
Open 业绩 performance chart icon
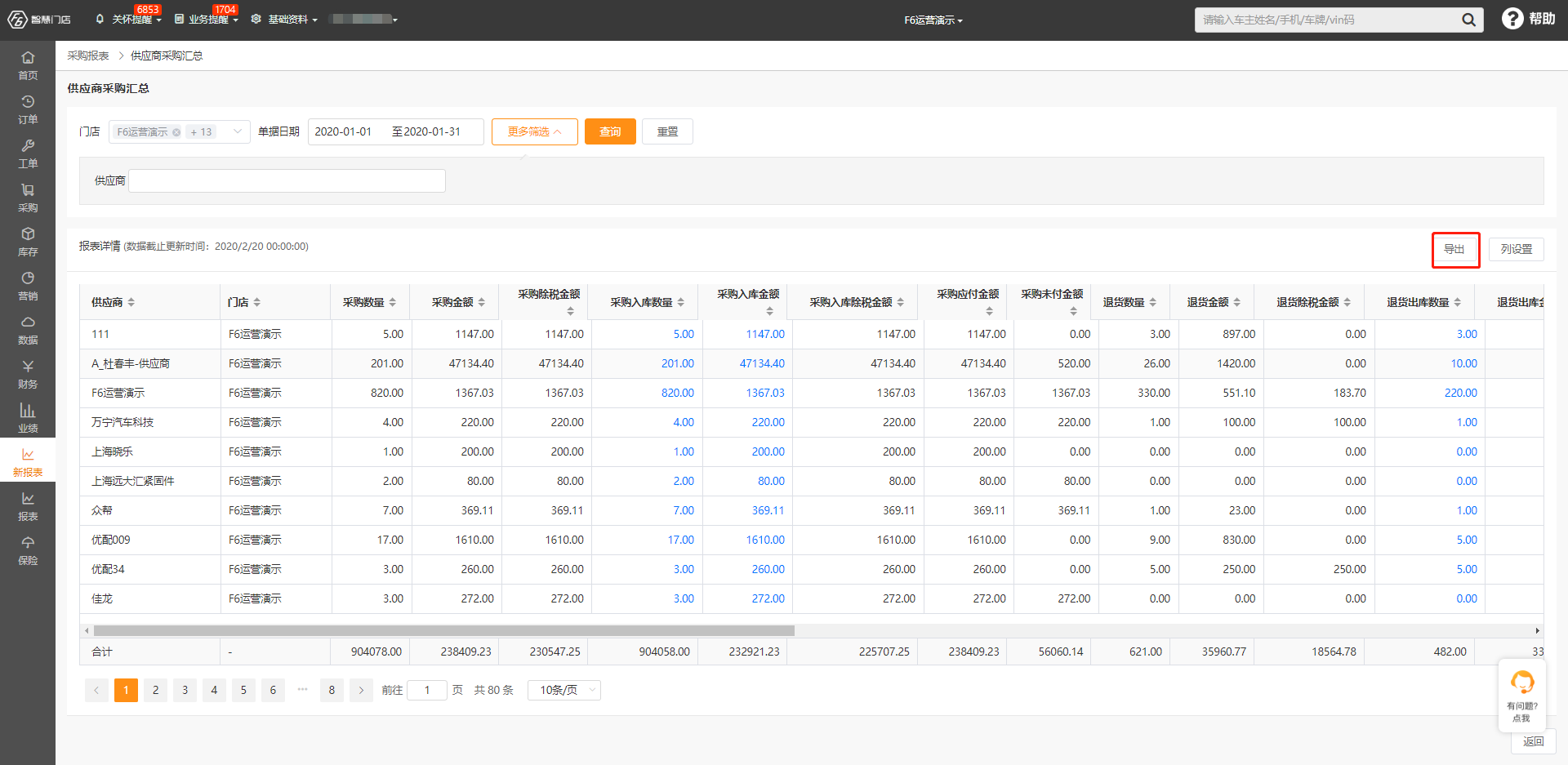[x=28, y=417]
